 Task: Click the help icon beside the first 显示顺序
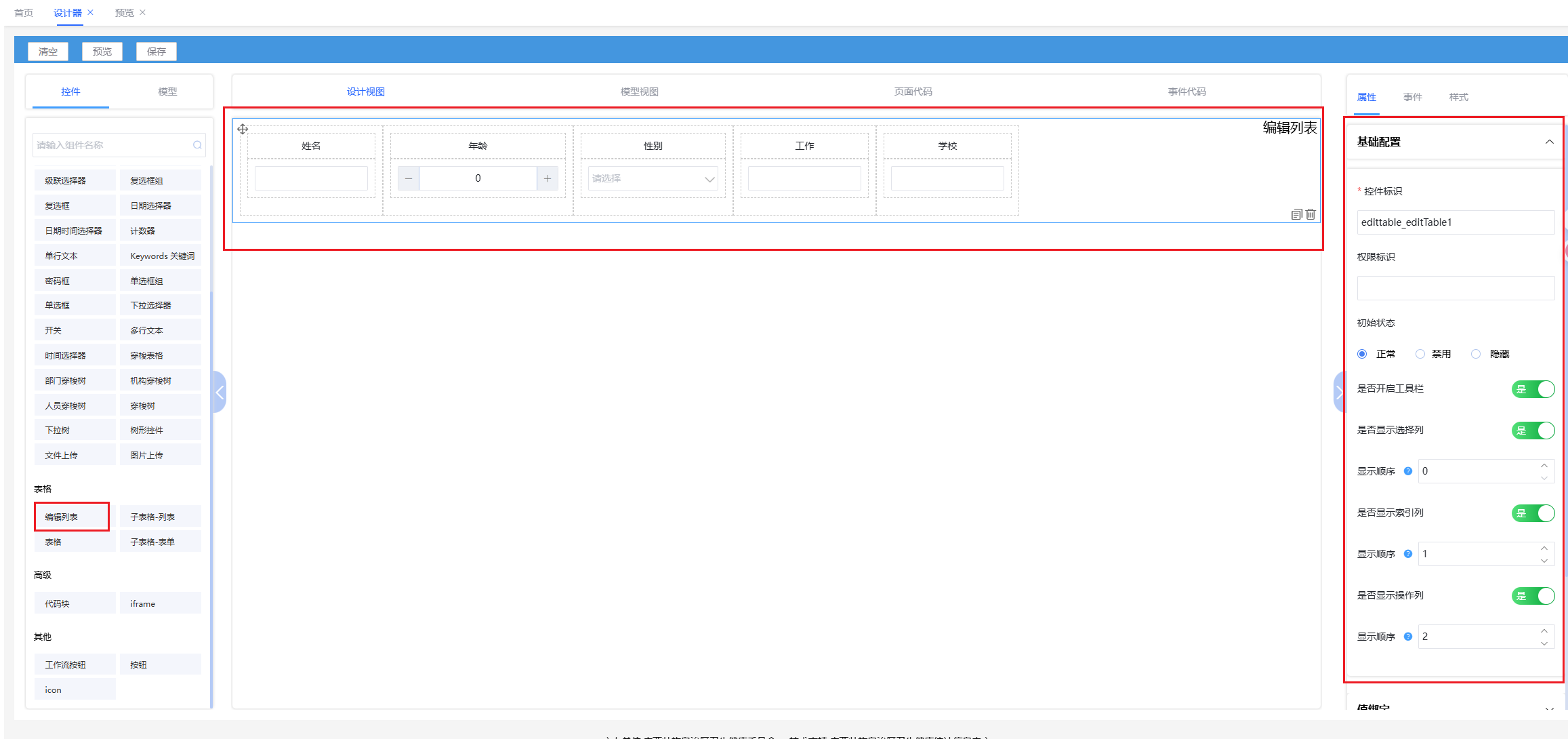click(x=1408, y=471)
